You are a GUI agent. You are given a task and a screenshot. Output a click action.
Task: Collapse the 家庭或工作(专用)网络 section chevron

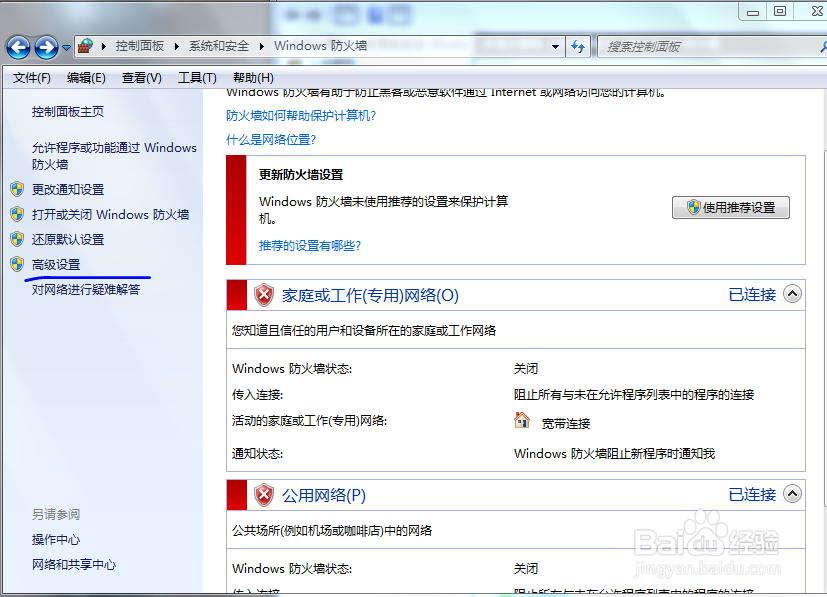click(x=792, y=294)
